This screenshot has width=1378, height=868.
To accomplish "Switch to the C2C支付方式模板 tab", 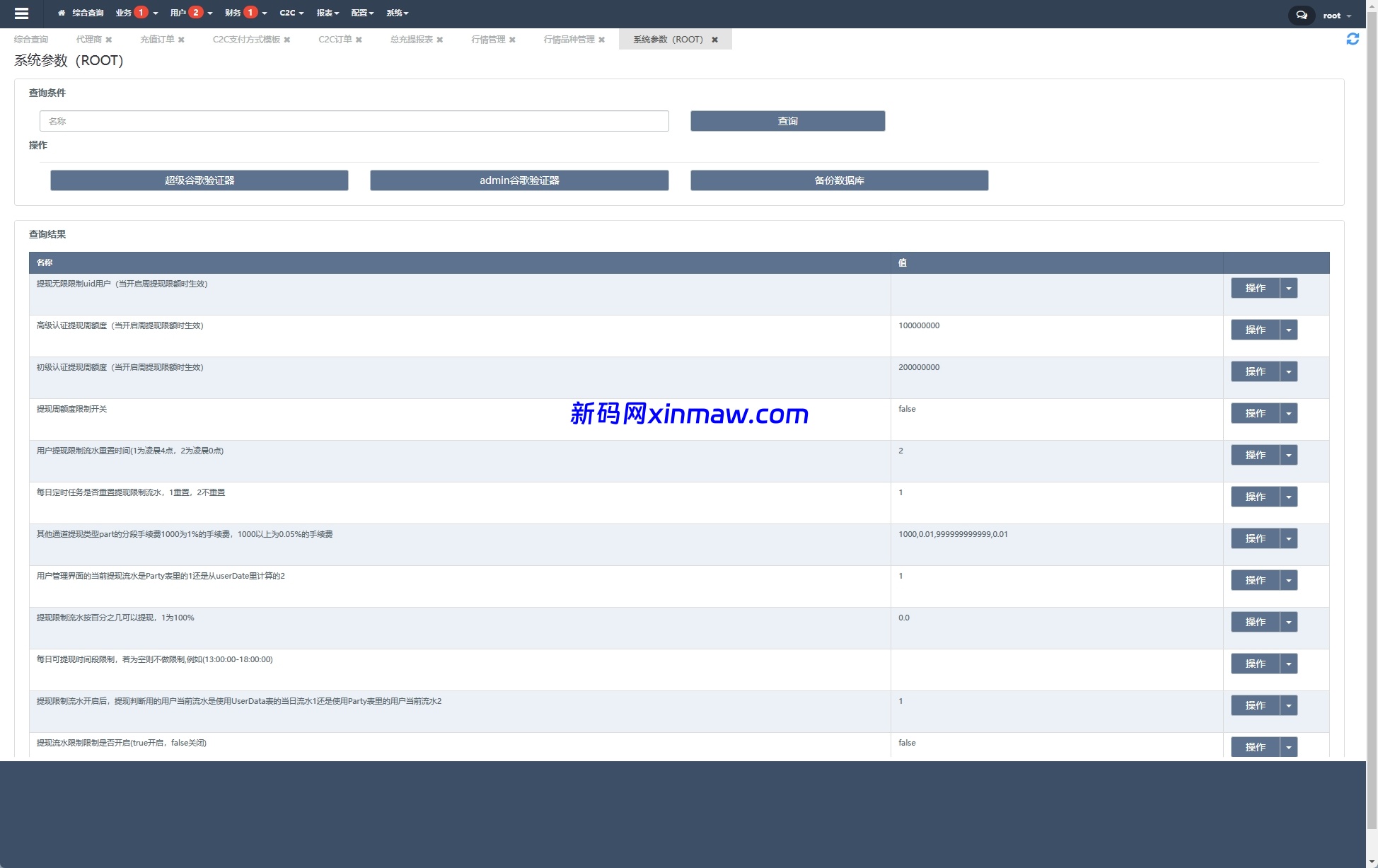I will 246,40.
